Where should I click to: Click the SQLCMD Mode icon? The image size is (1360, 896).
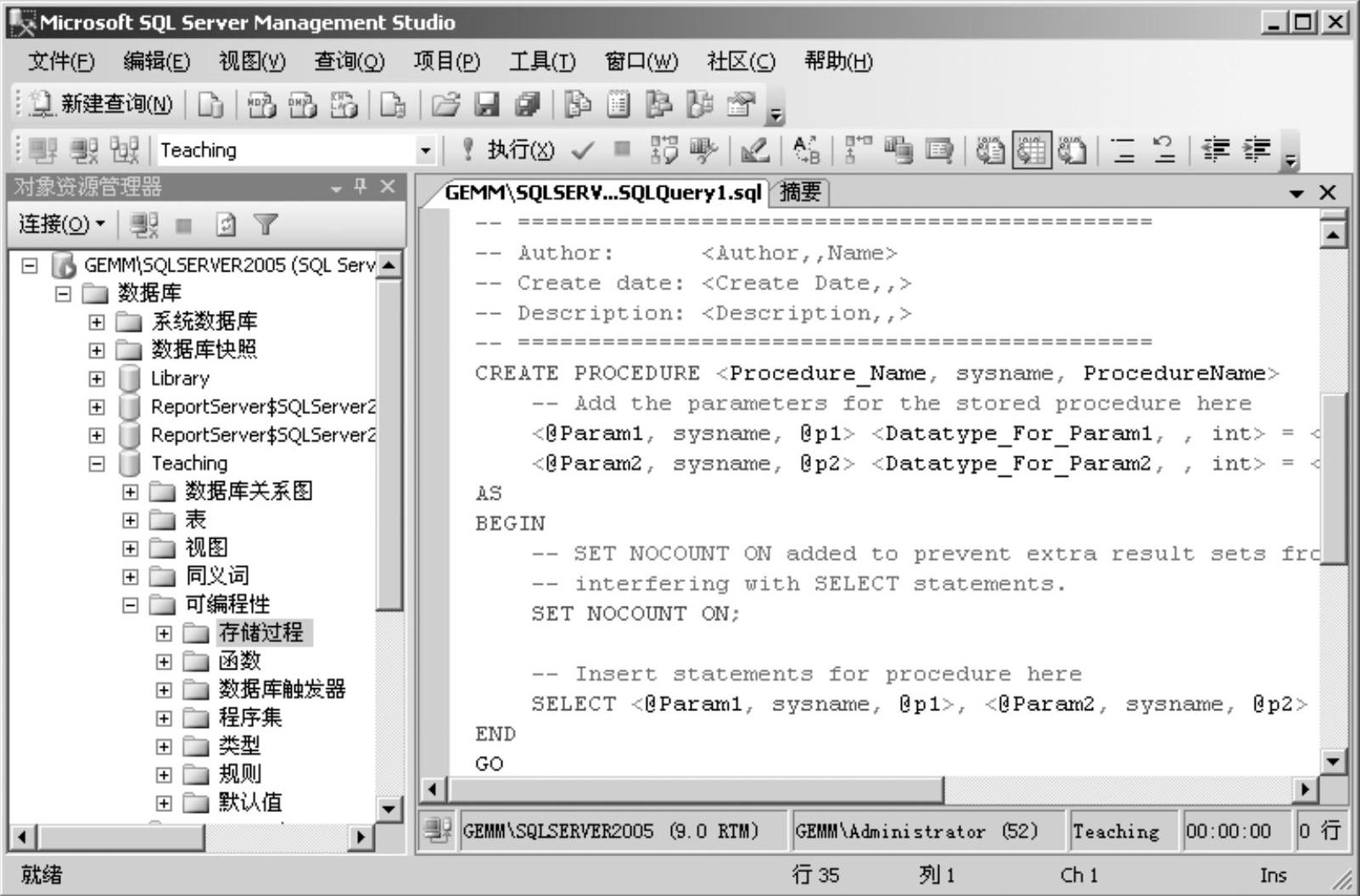(x=939, y=151)
